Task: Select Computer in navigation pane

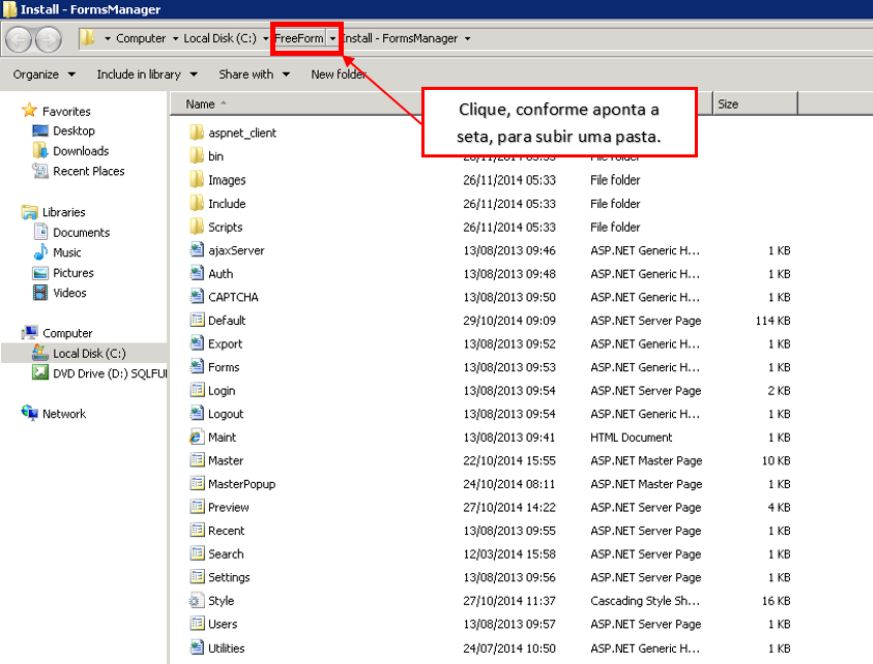Action: click(x=67, y=333)
